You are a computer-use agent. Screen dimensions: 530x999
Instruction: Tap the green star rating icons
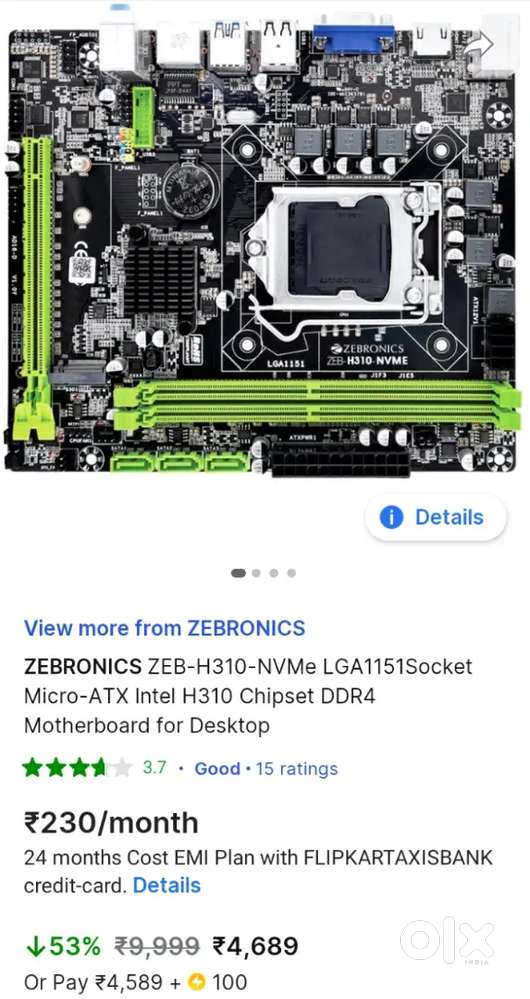tap(77, 768)
